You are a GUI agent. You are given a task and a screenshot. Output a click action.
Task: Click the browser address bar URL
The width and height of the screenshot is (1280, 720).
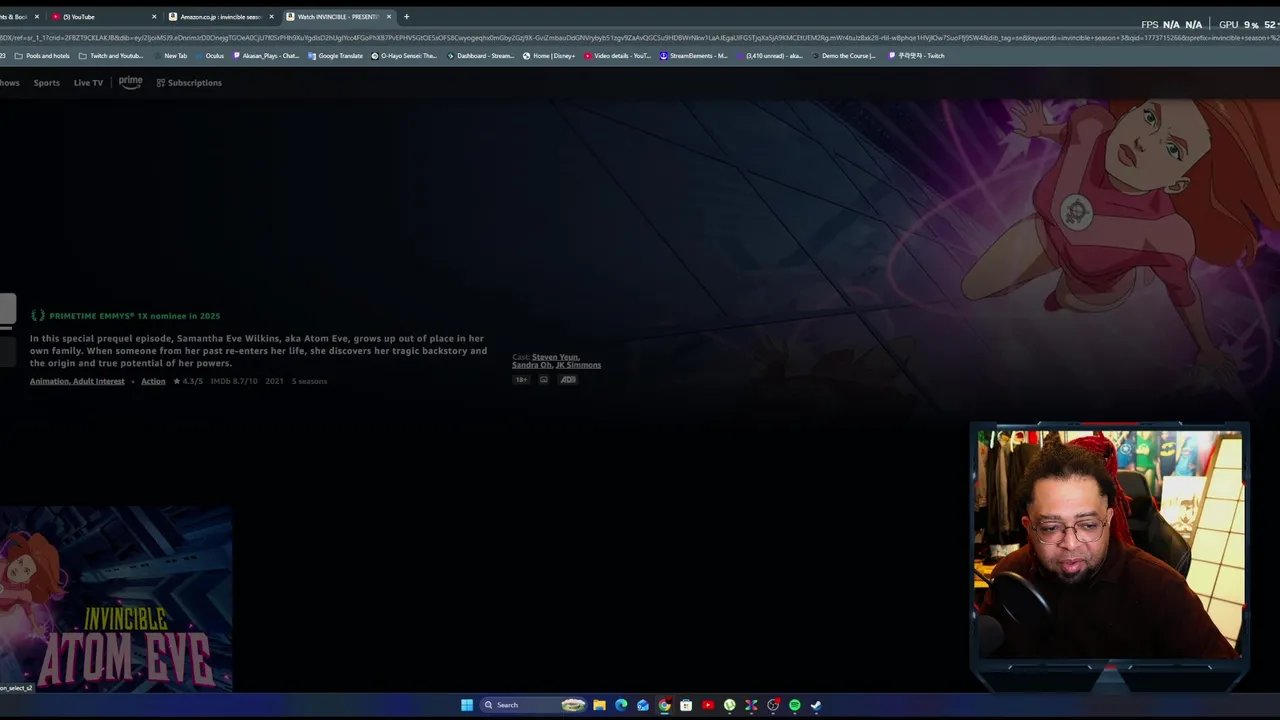point(640,37)
